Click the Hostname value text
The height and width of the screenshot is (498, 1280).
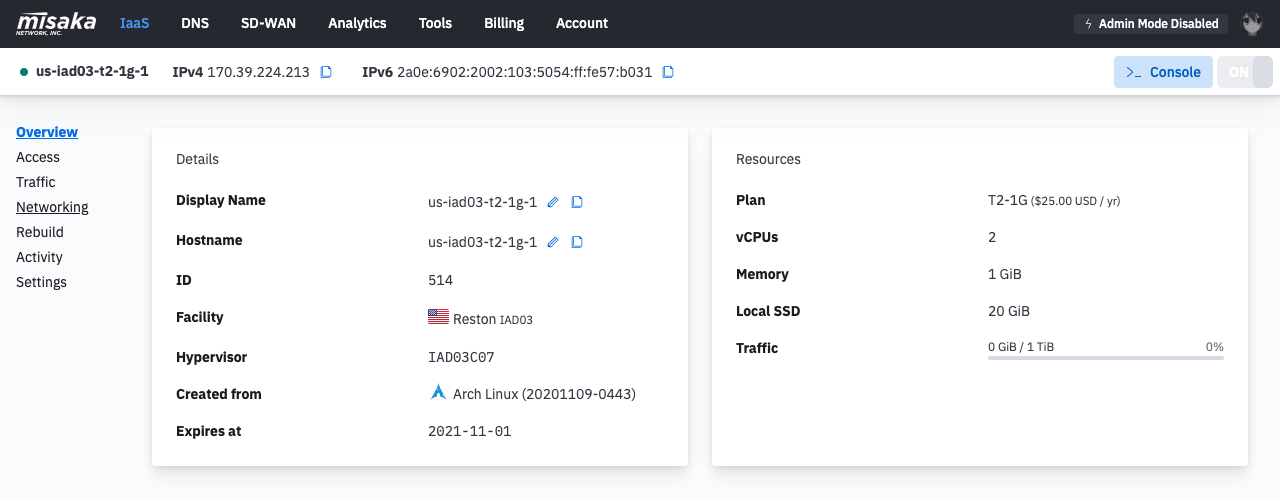tap(482, 242)
